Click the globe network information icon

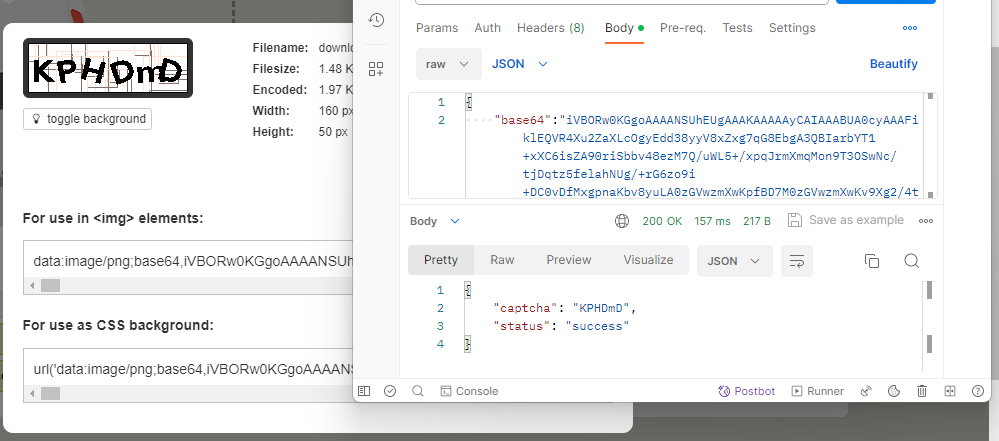(x=622, y=221)
